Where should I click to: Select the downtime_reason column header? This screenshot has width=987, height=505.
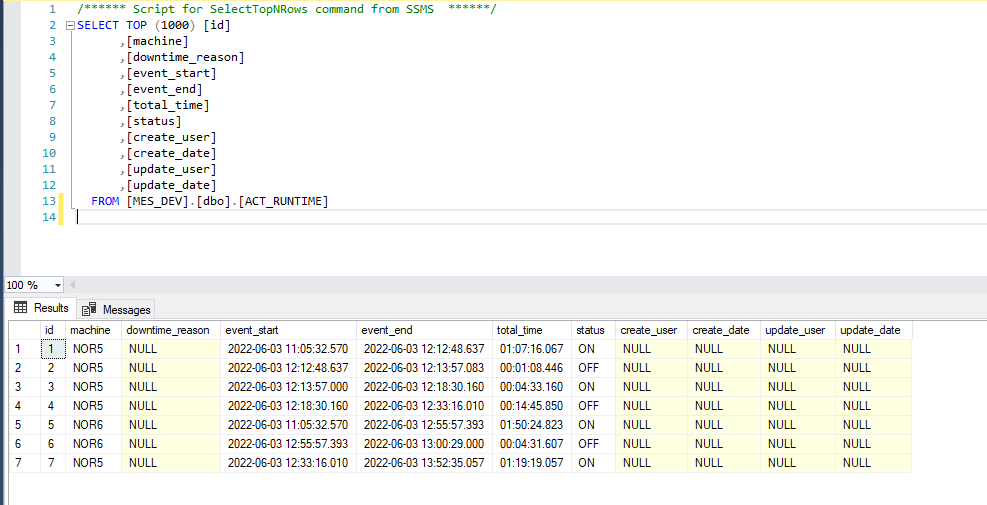[171, 330]
